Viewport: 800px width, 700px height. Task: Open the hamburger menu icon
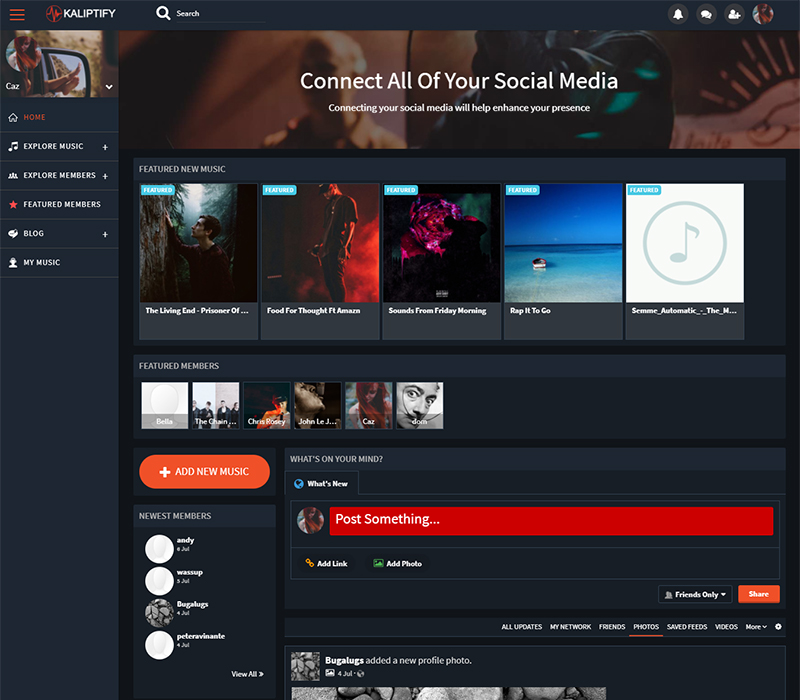(17, 14)
